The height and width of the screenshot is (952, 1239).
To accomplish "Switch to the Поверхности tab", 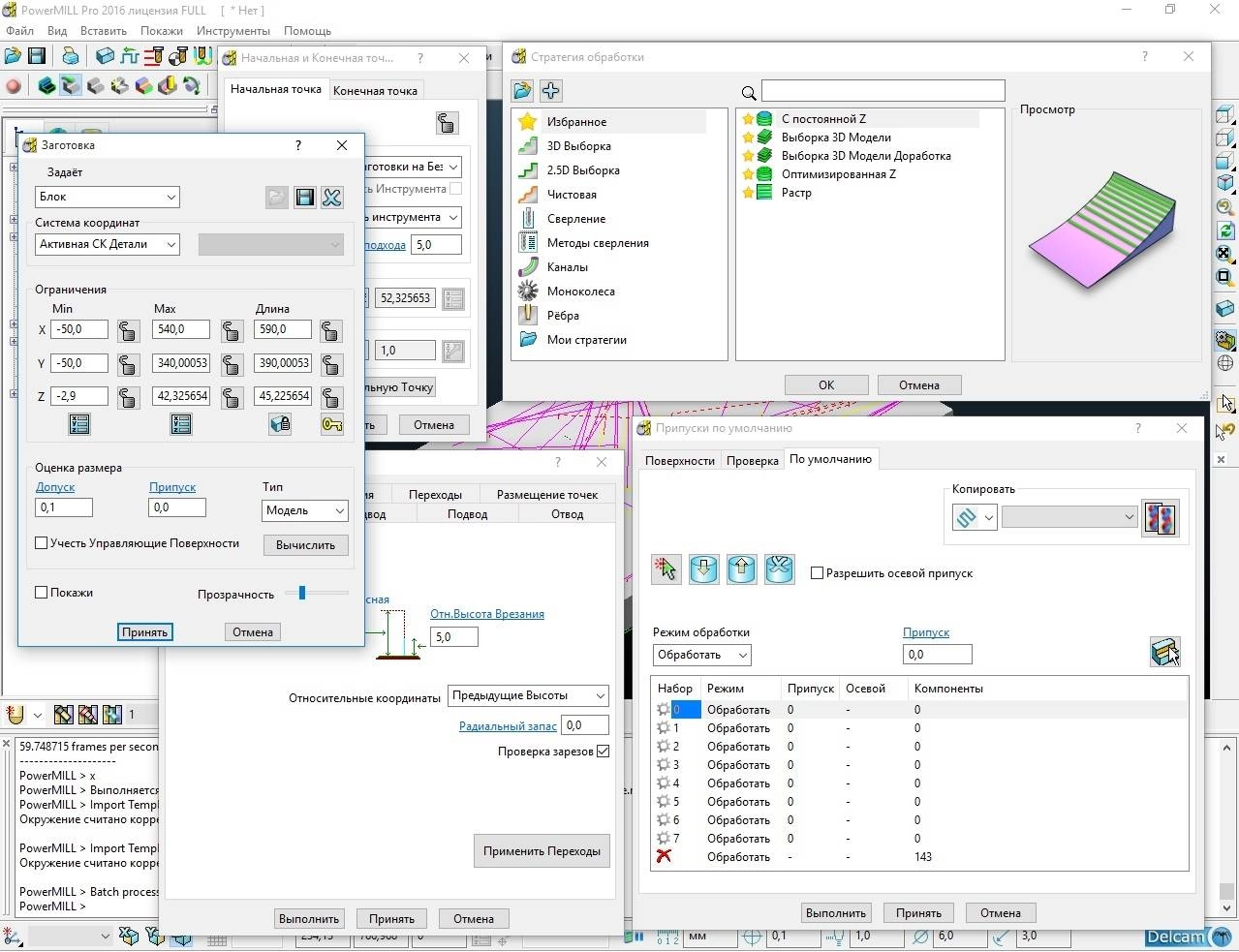I will coord(680,461).
